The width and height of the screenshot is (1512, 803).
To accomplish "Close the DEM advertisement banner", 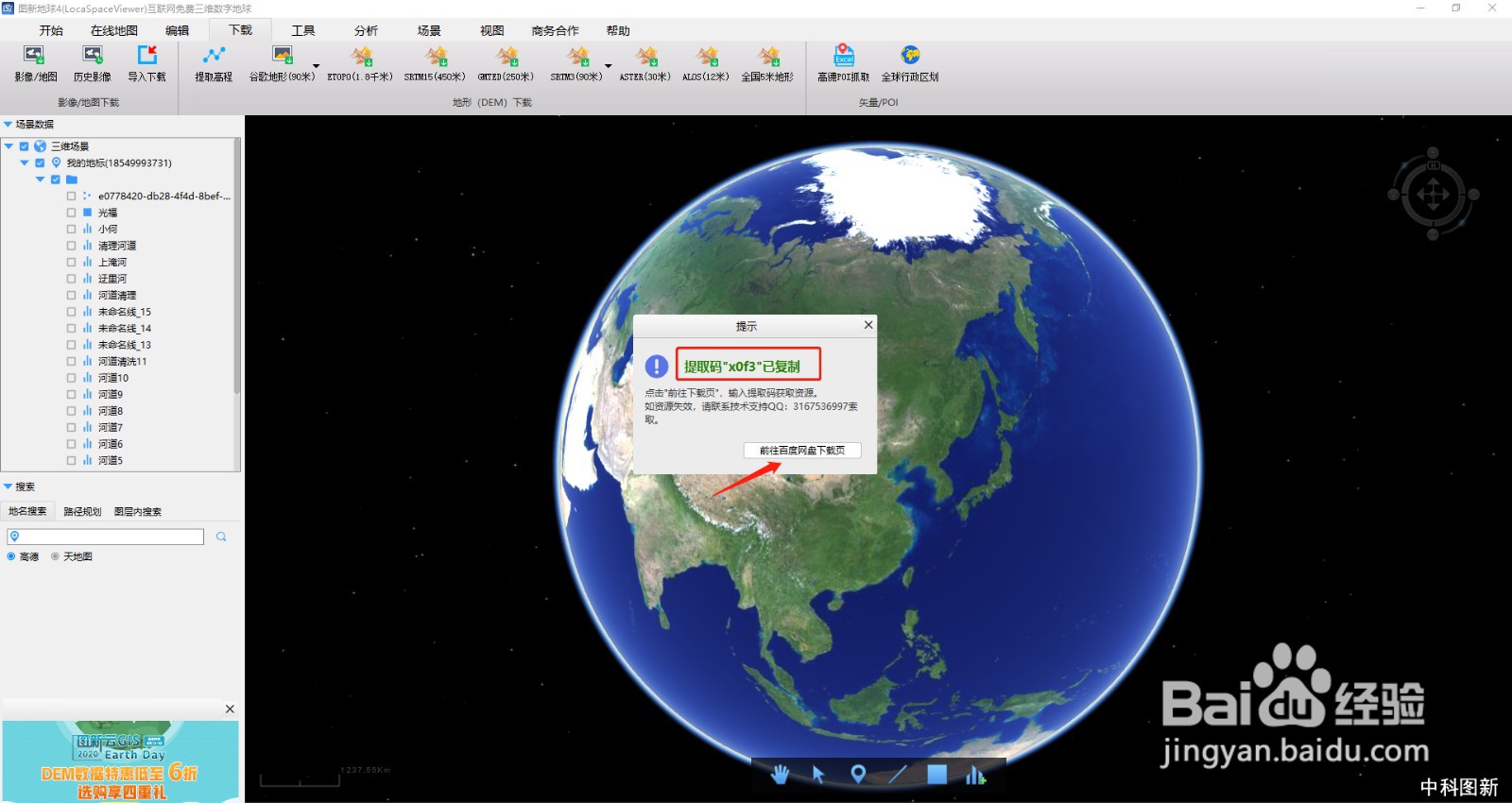I will pyautogui.click(x=230, y=709).
